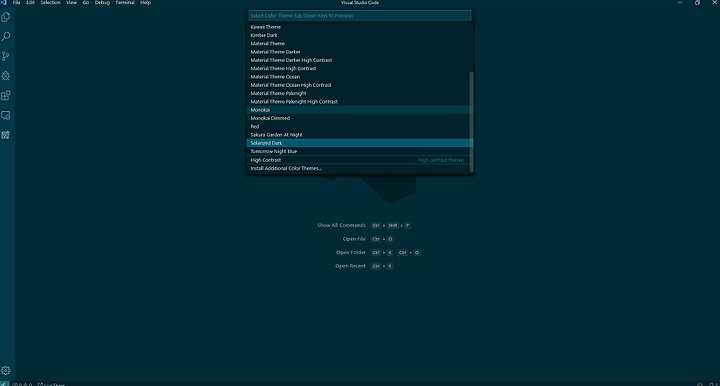Click the Open File welcome shortcut label
This screenshot has width=720, height=386.
click(354, 239)
